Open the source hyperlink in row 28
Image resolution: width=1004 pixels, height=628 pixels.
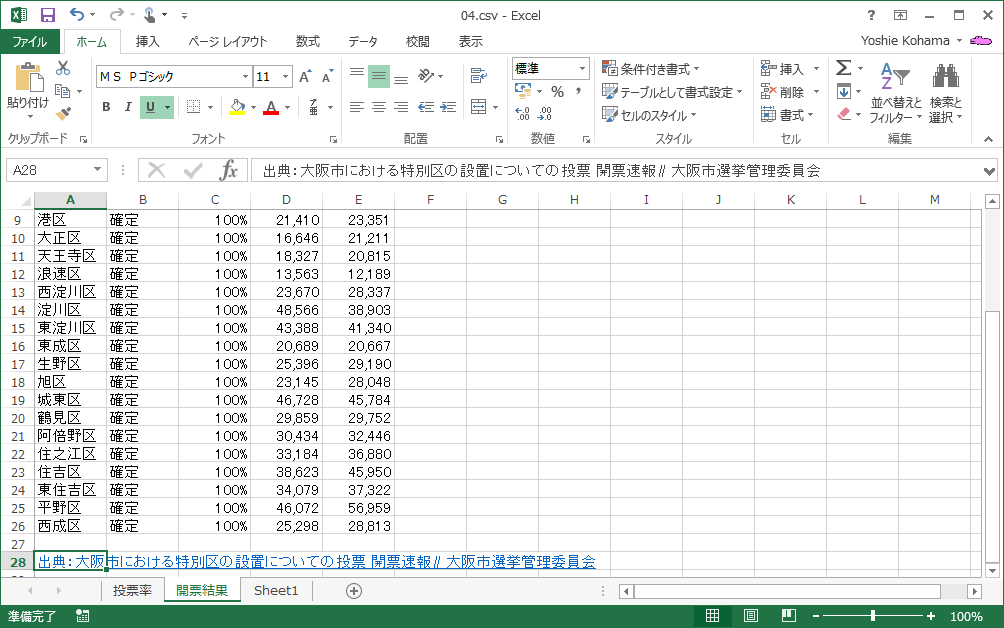(x=316, y=562)
